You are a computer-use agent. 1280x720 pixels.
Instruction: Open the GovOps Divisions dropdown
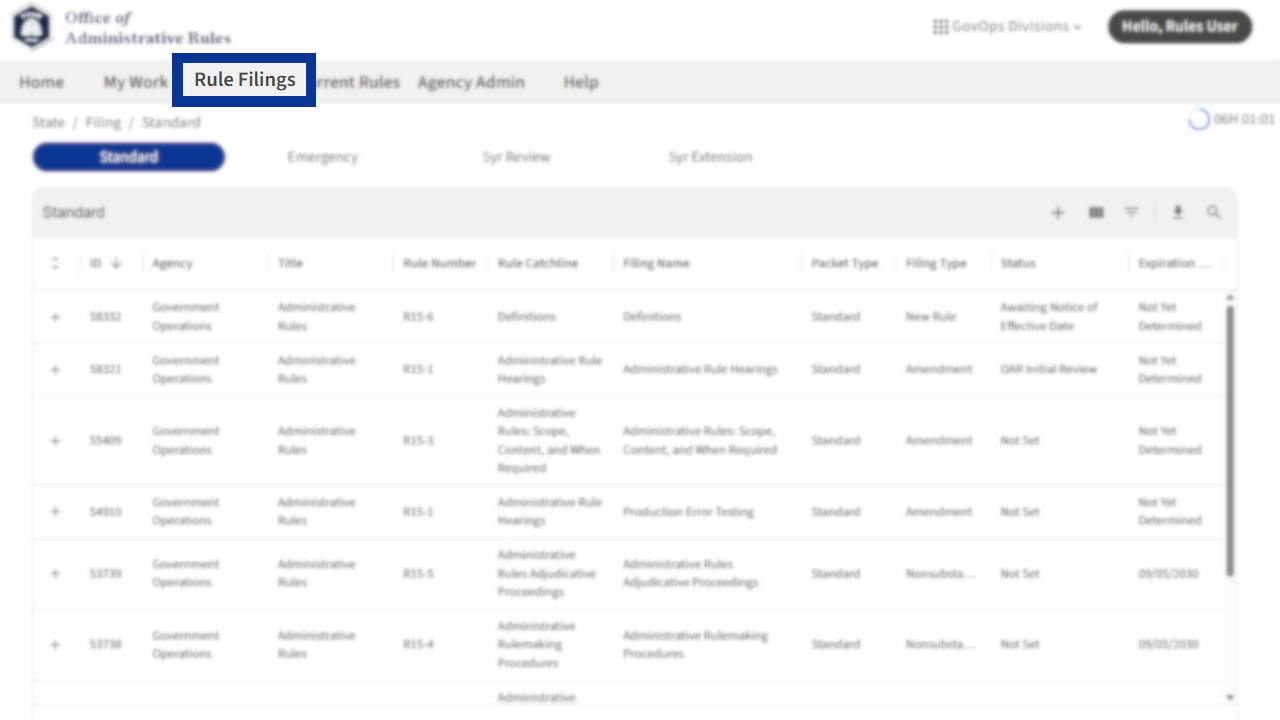tap(1007, 27)
